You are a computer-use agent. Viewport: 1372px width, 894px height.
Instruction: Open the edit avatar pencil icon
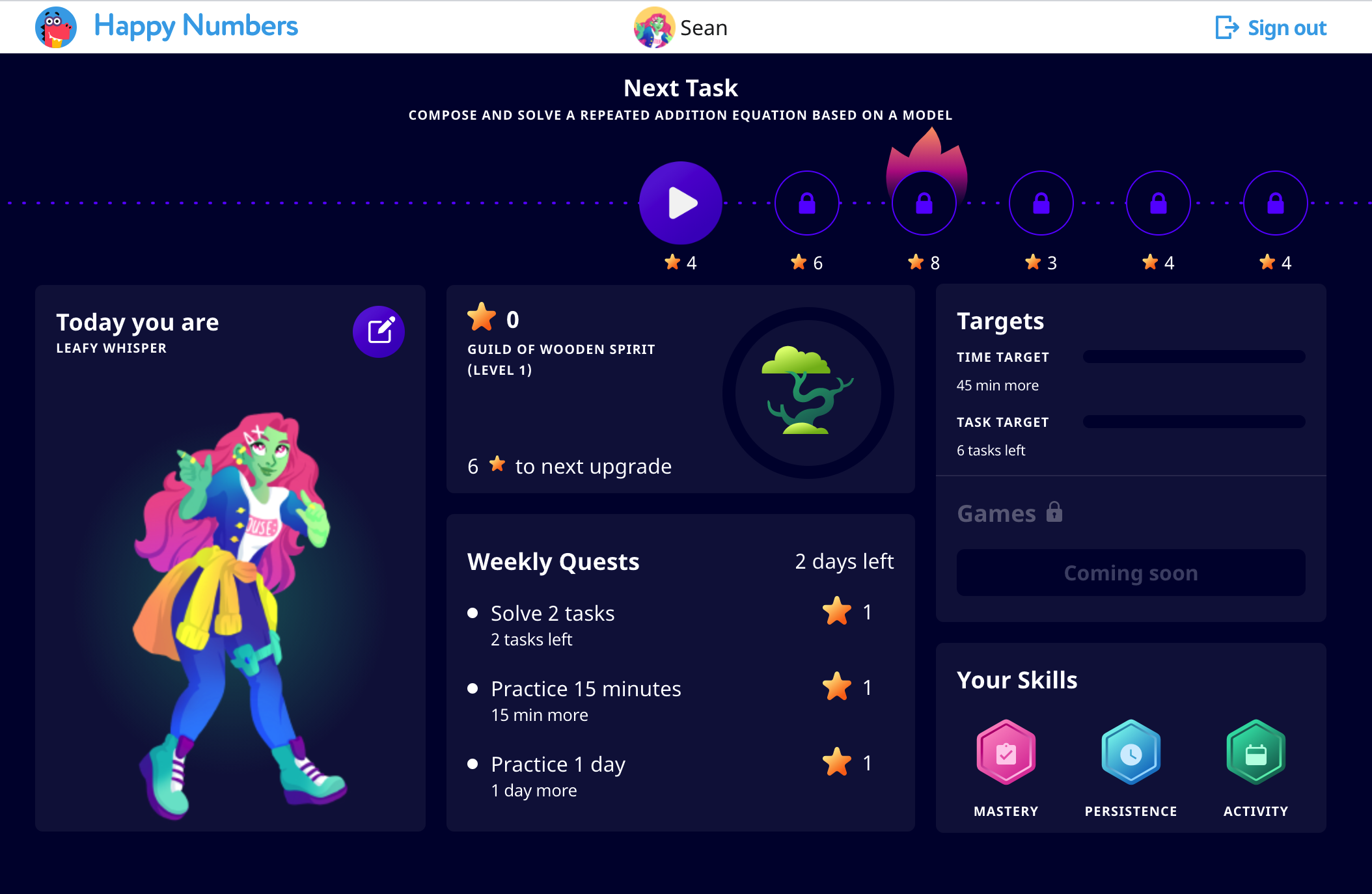click(x=379, y=332)
